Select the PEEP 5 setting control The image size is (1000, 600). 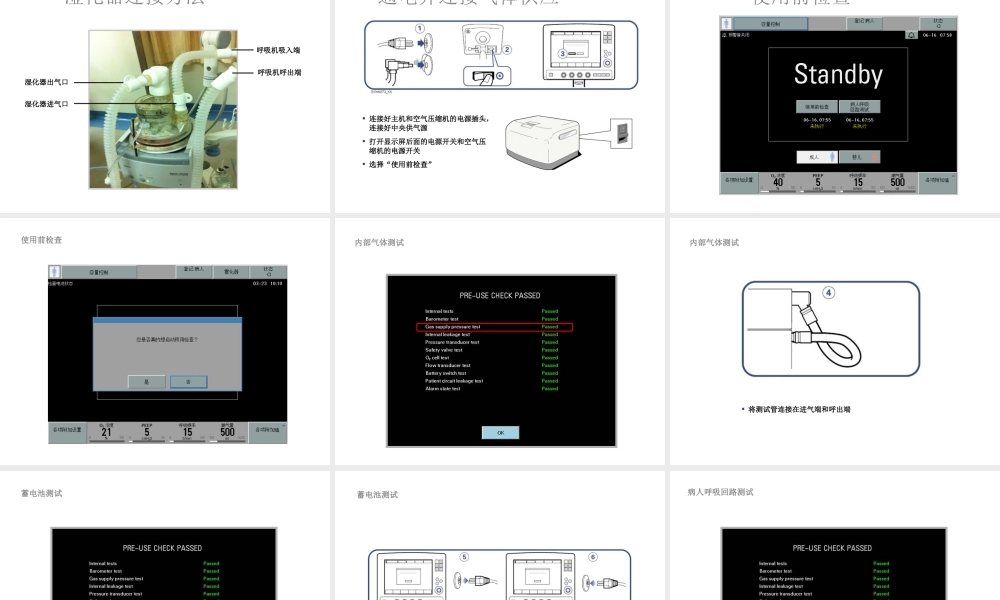pyautogui.click(x=818, y=181)
